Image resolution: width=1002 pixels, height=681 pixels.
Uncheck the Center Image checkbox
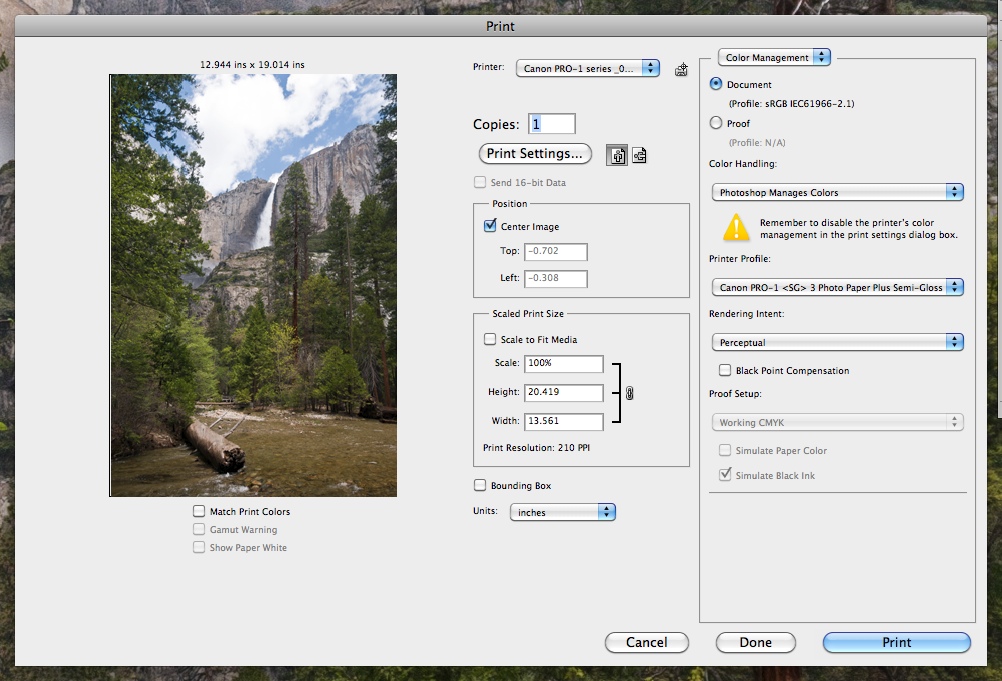tap(490, 227)
